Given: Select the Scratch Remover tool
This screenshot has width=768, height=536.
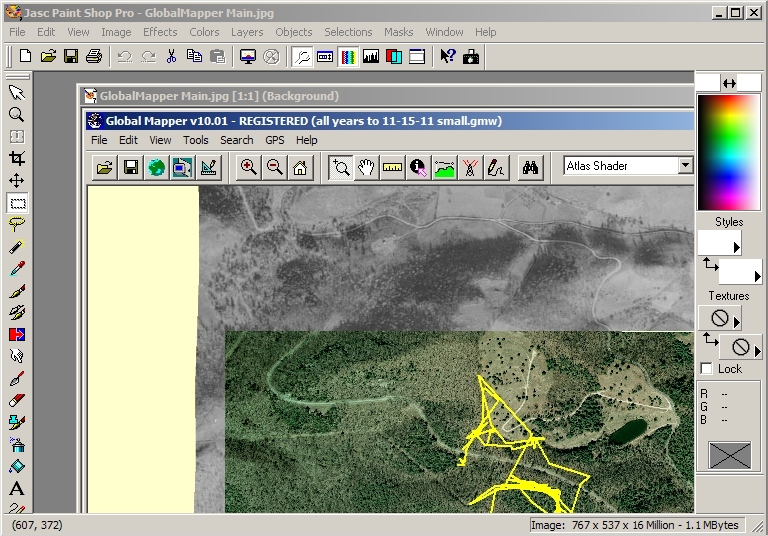Looking at the screenshot, I should coord(17,378).
